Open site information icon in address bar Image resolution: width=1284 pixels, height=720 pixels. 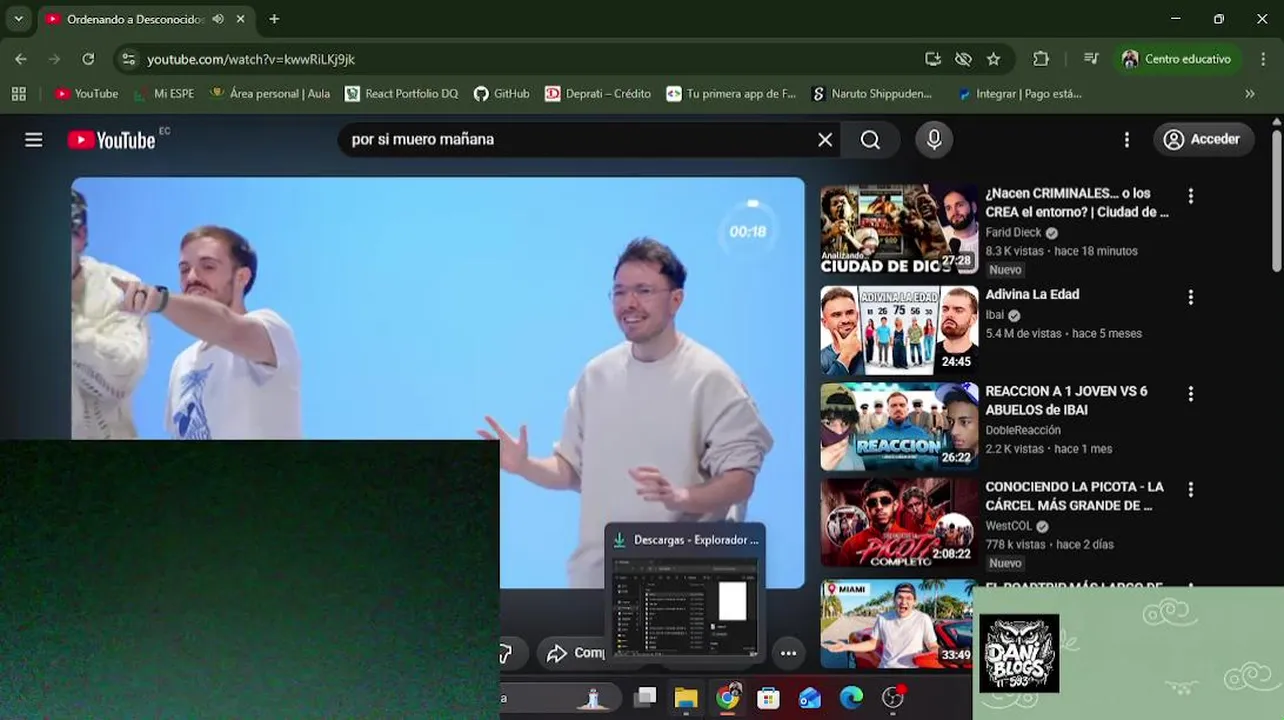pyautogui.click(x=128, y=59)
